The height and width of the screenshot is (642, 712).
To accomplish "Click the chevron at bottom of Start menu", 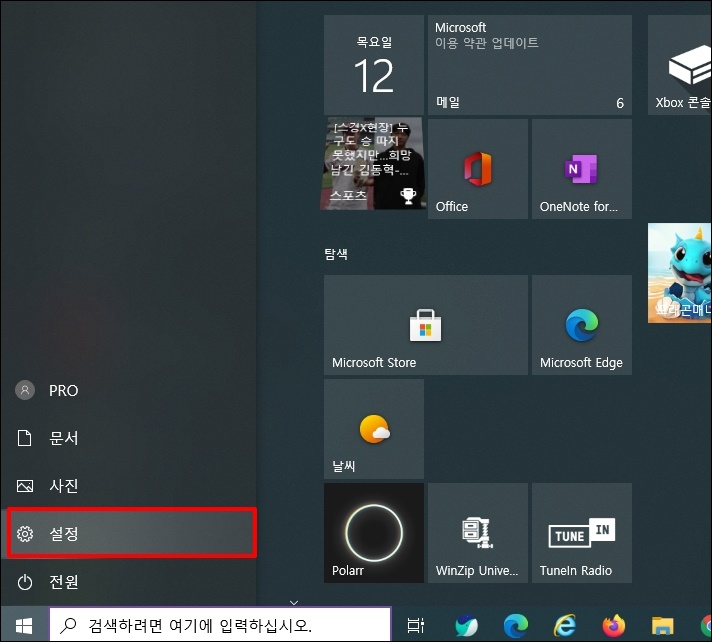I will pyautogui.click(x=294, y=602).
